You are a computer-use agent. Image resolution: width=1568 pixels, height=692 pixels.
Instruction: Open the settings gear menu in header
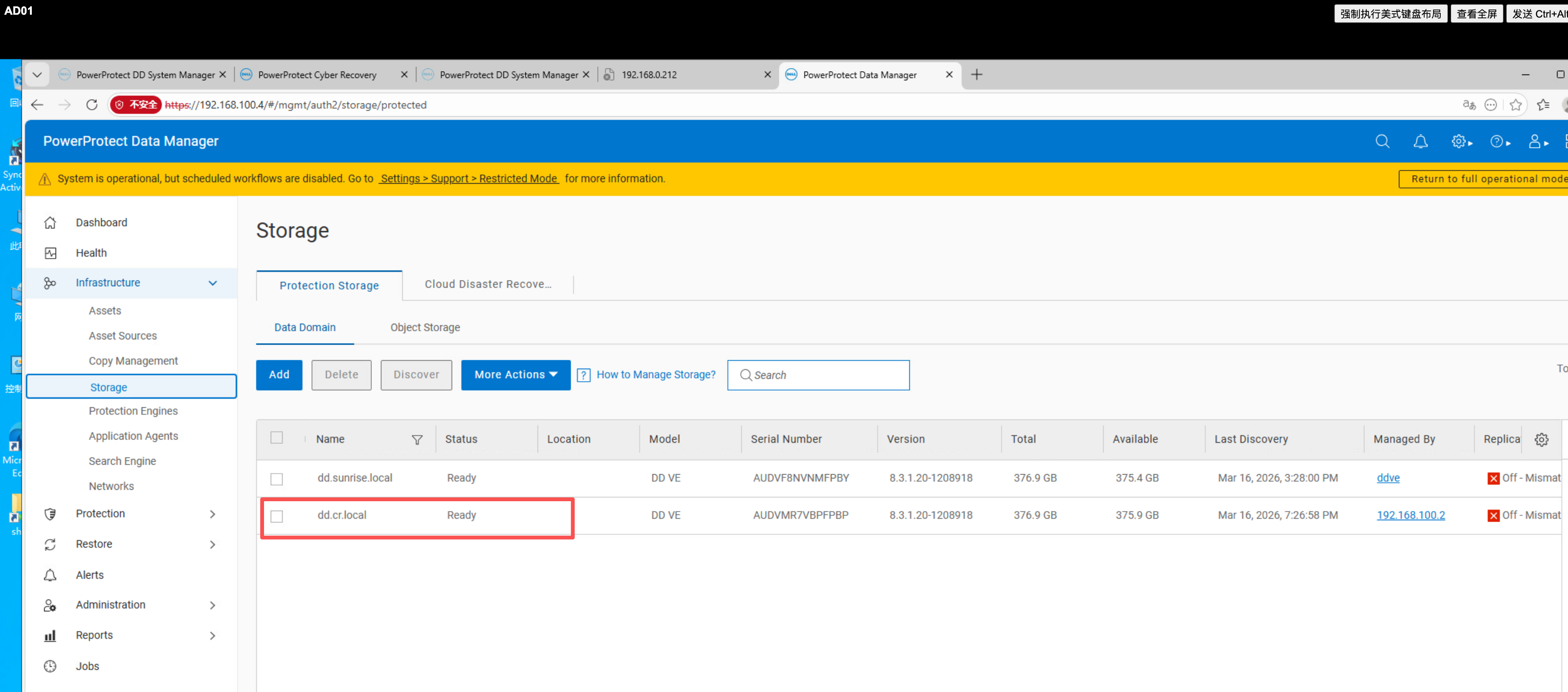click(1460, 142)
